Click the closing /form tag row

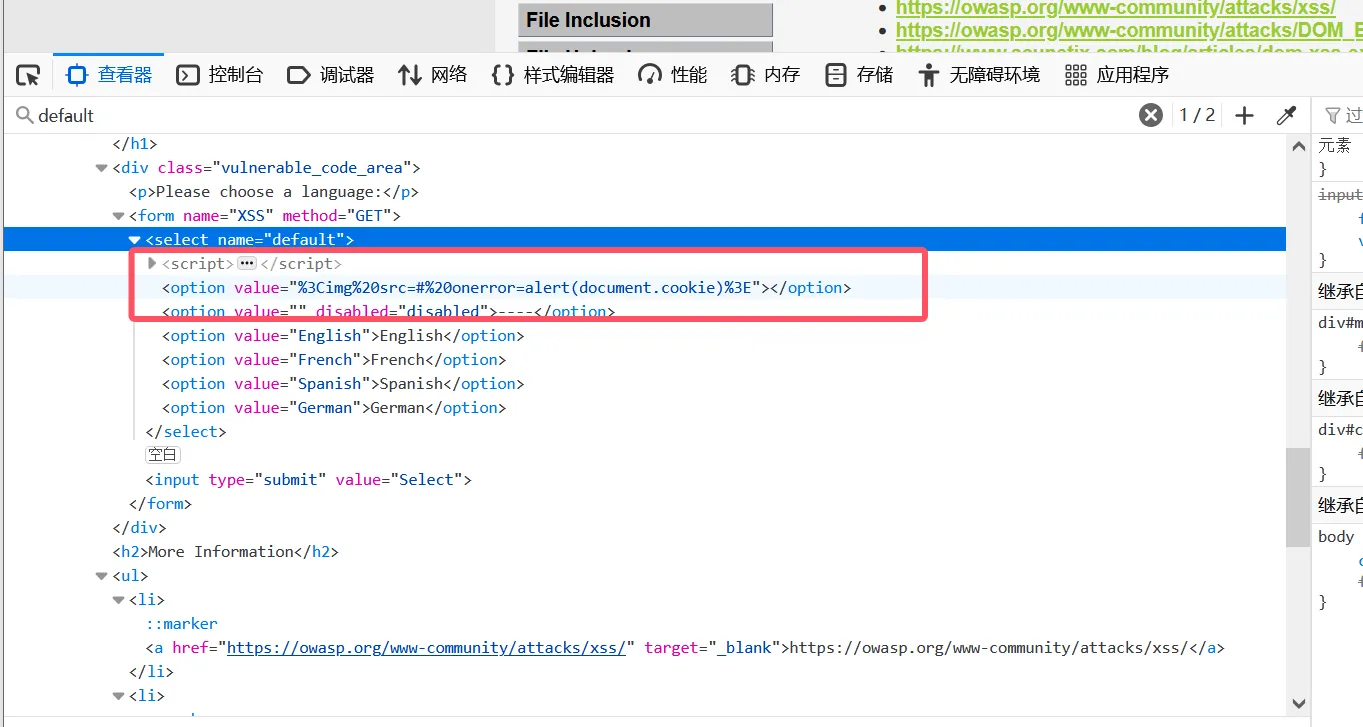click(x=645, y=504)
